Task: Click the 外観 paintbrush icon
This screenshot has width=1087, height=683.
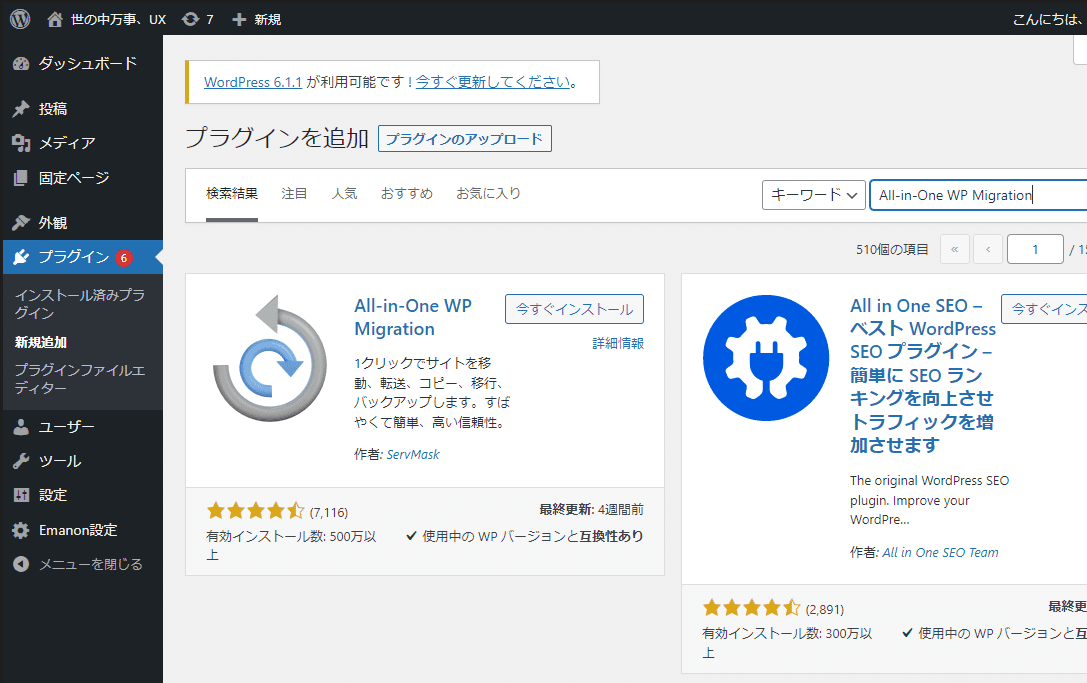Action: click(x=21, y=223)
